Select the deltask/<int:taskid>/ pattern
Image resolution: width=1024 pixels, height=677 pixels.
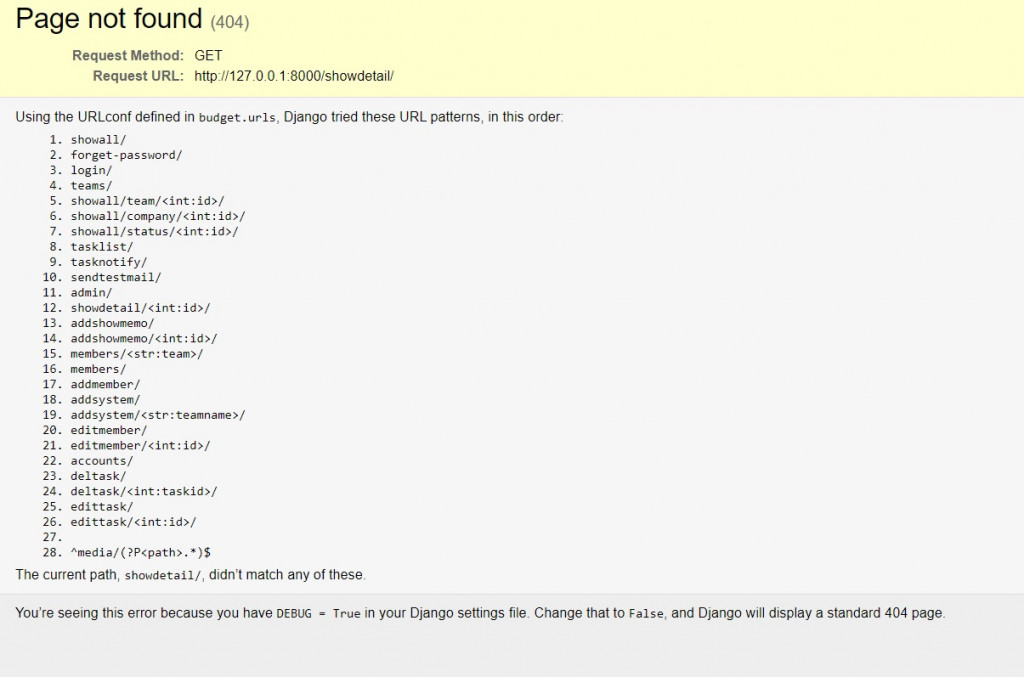click(x=144, y=491)
